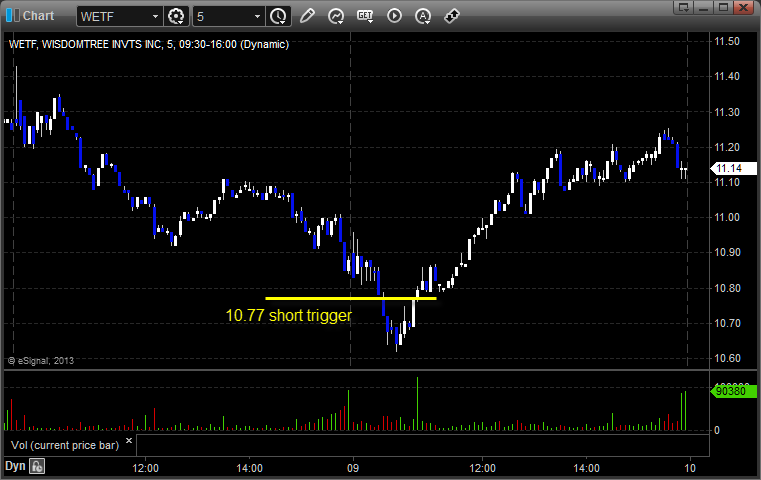Click the green 90380 volume marker
Viewport: 761px width, 480px height.
coord(733,391)
